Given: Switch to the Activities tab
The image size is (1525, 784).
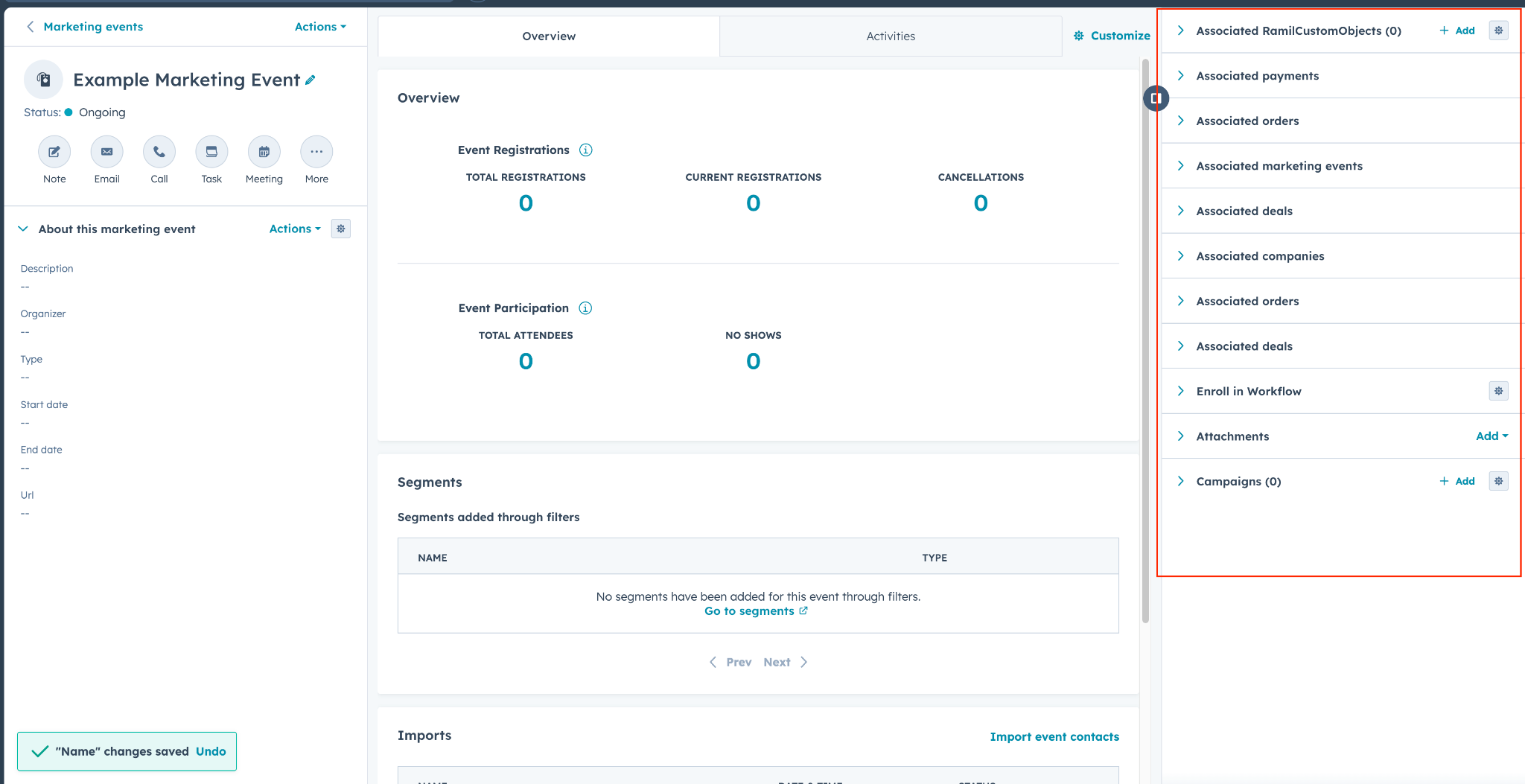Looking at the screenshot, I should pyautogui.click(x=891, y=36).
